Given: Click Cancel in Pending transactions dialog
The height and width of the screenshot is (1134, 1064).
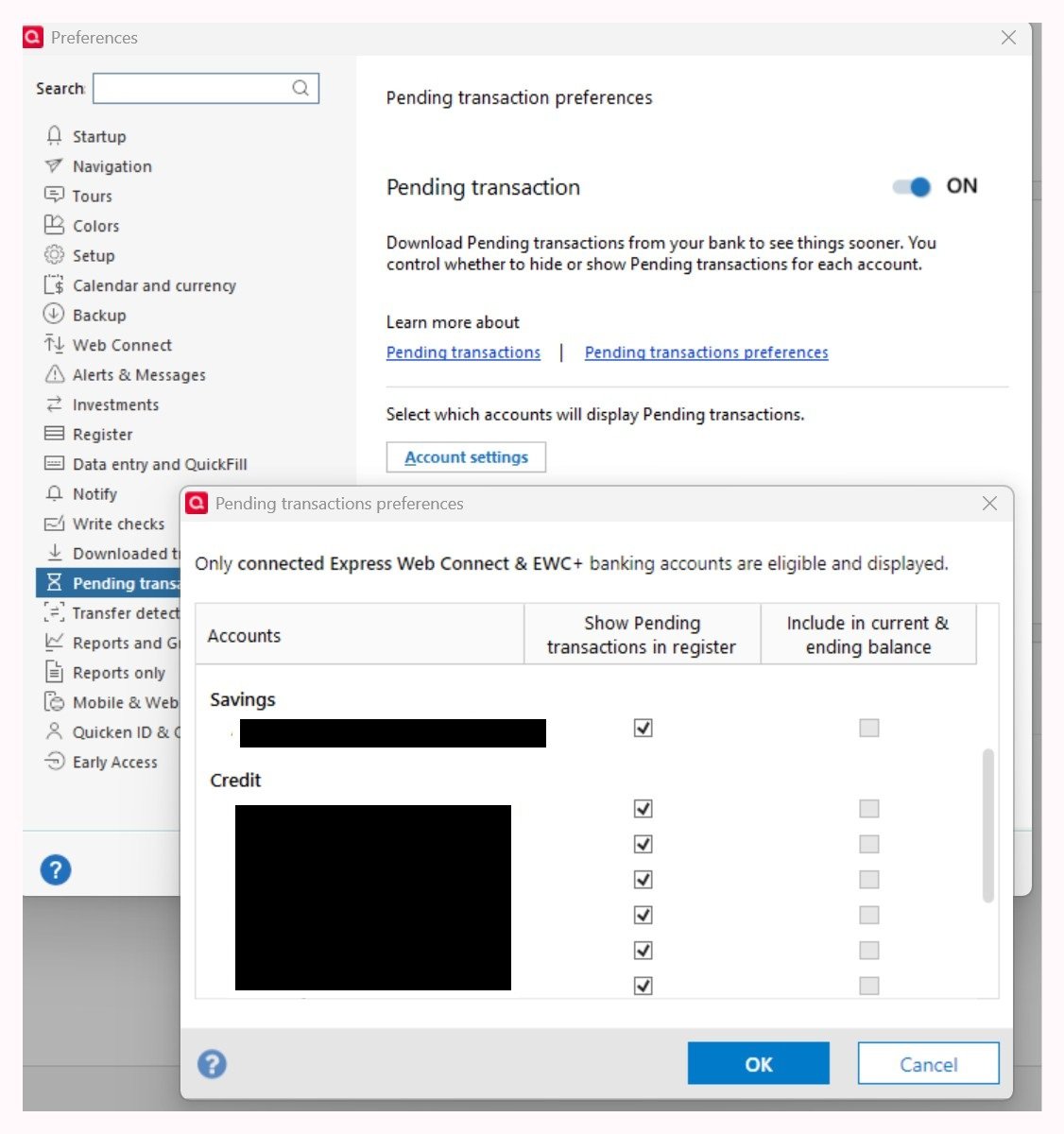Looking at the screenshot, I should [929, 1064].
